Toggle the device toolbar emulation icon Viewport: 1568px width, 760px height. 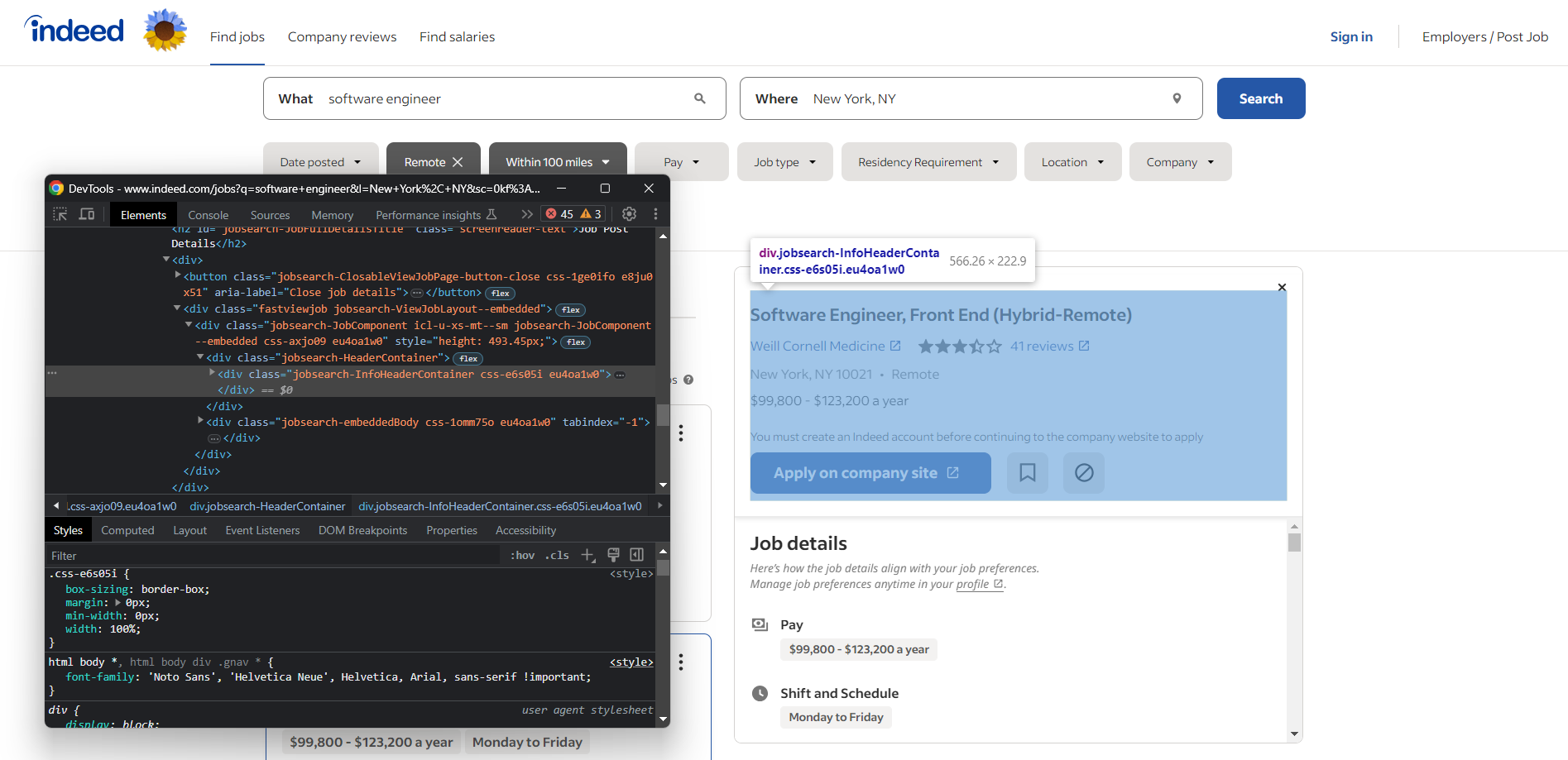(87, 213)
